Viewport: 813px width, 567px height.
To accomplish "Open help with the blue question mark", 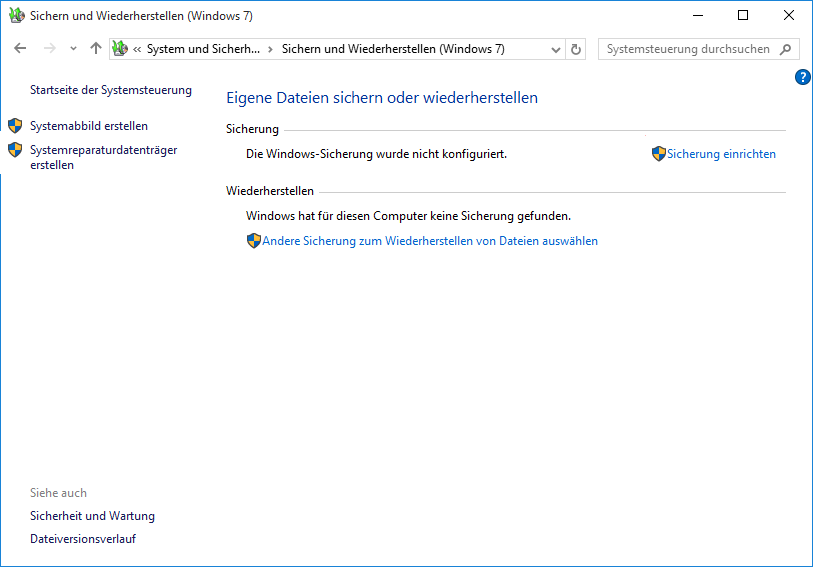I will (802, 77).
